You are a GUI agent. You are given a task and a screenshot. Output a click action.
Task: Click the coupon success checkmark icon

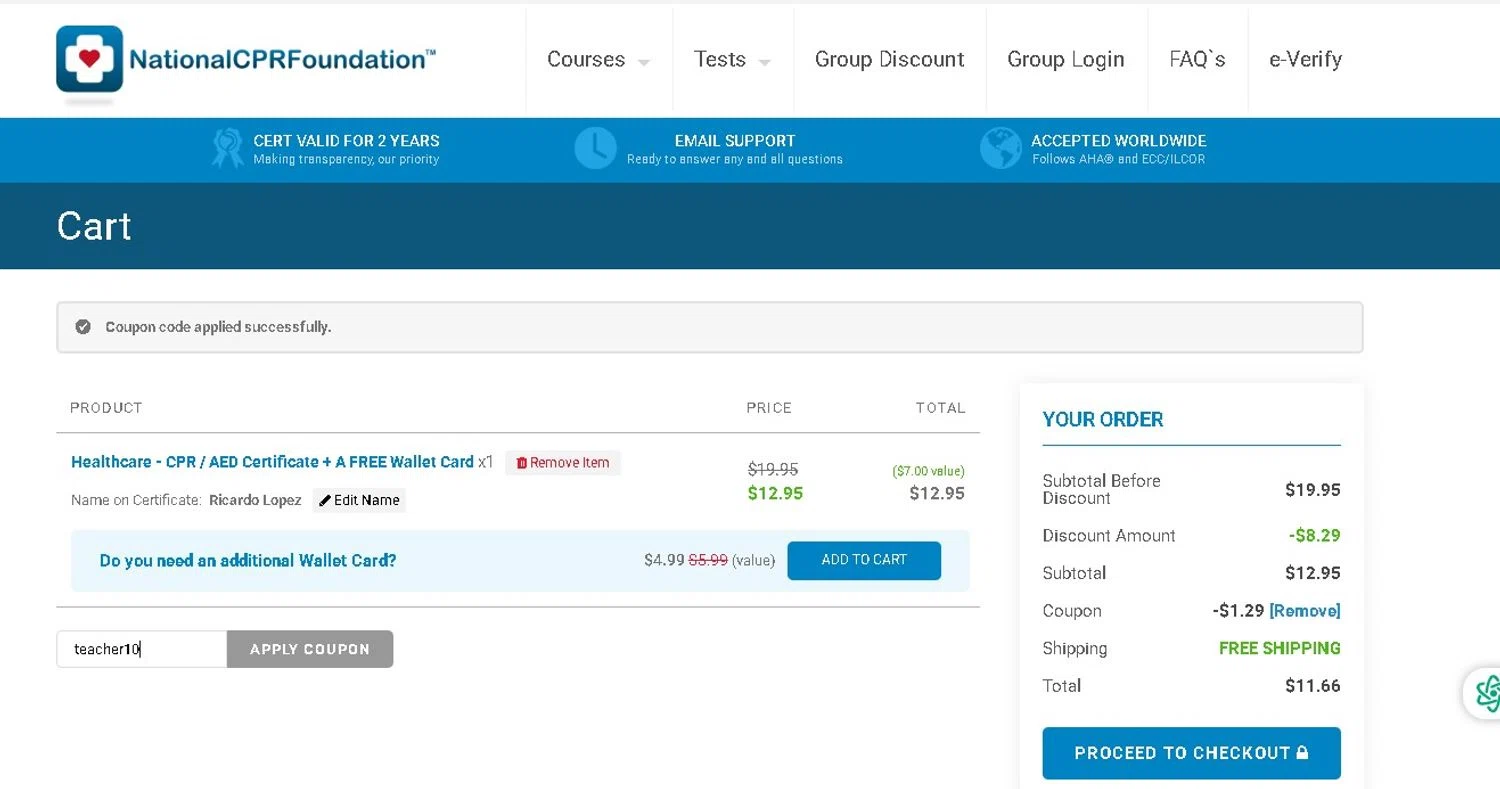click(83, 327)
